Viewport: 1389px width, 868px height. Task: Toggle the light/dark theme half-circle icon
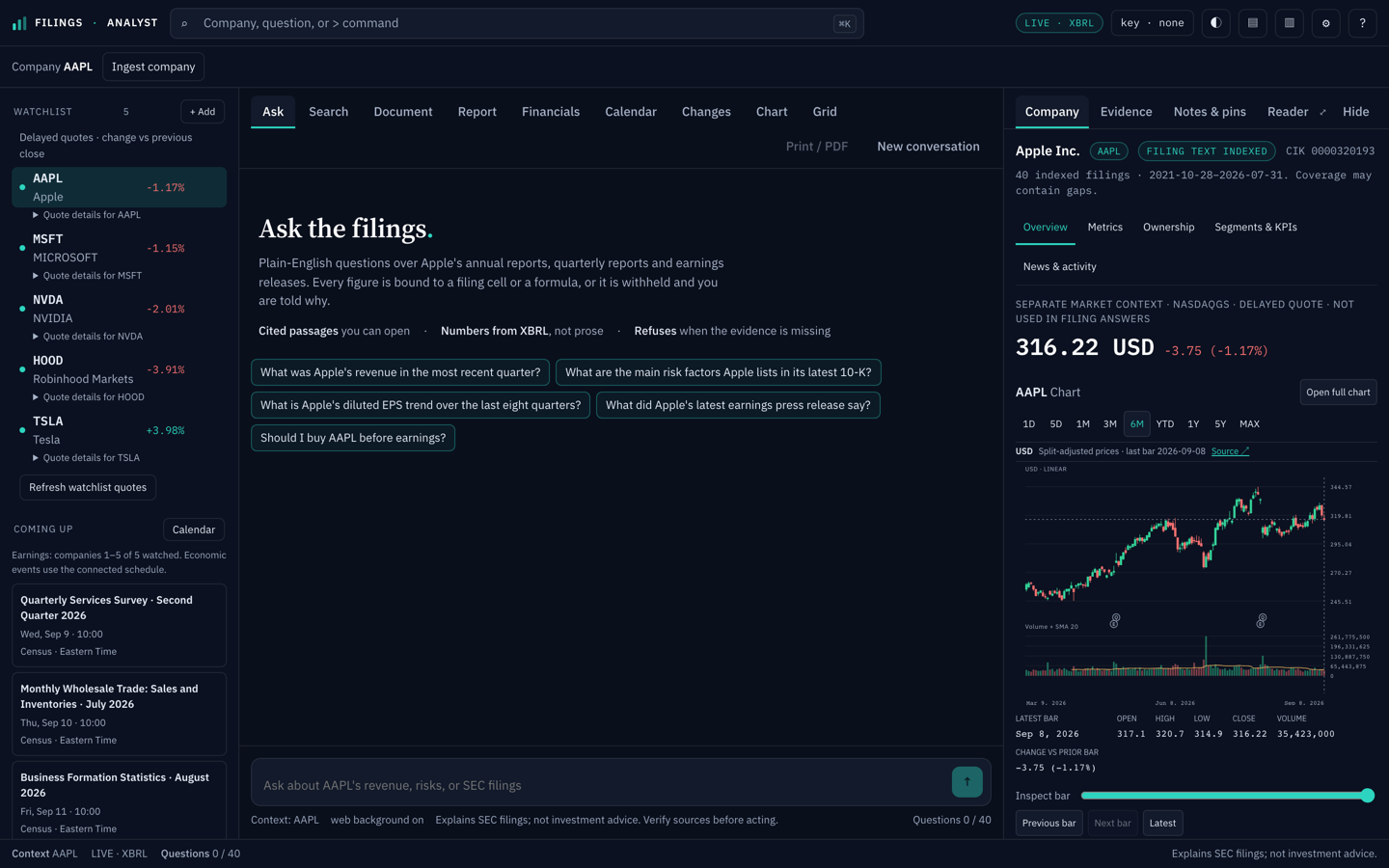[1215, 23]
